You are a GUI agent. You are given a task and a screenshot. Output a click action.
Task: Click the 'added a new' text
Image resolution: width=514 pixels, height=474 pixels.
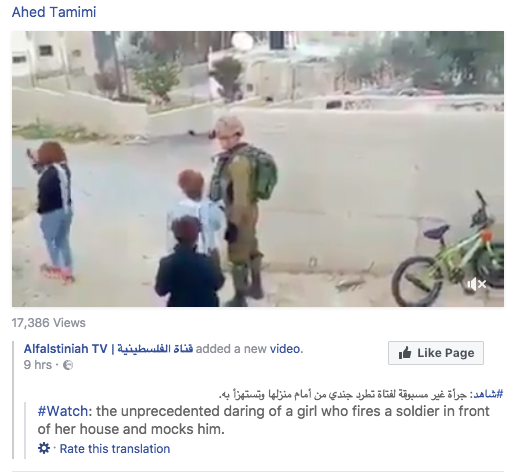pyautogui.click(x=231, y=349)
